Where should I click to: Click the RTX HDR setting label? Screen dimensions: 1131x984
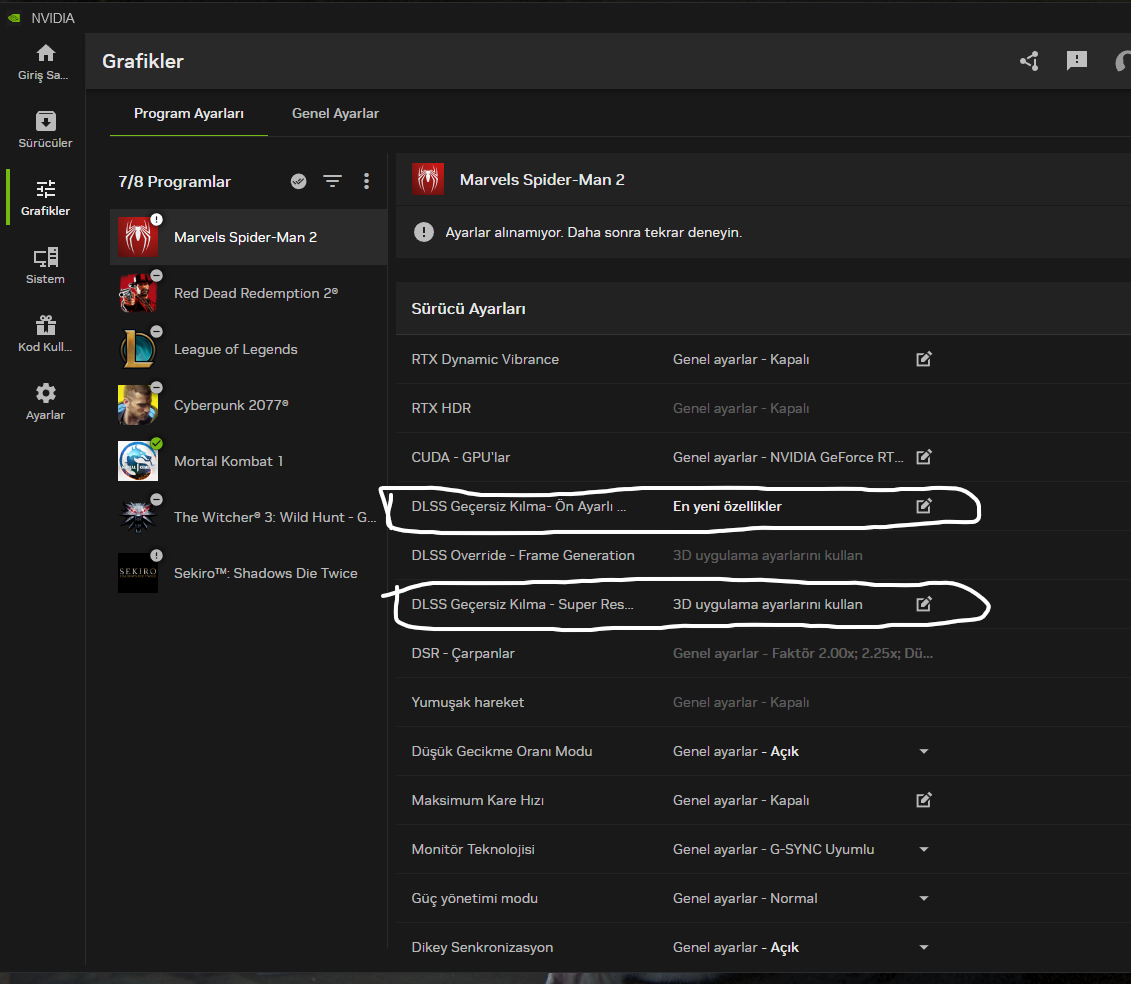[x=441, y=408]
